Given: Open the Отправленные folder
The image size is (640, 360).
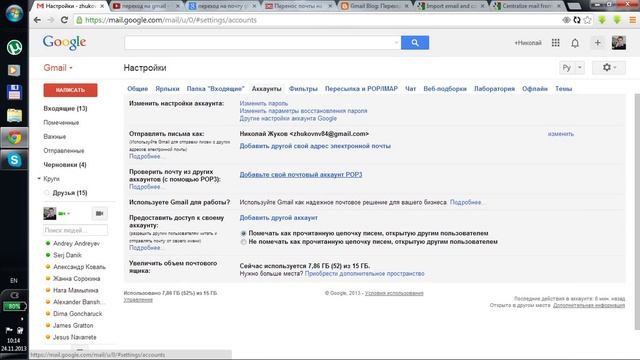Looking at the screenshot, I should click(64, 151).
